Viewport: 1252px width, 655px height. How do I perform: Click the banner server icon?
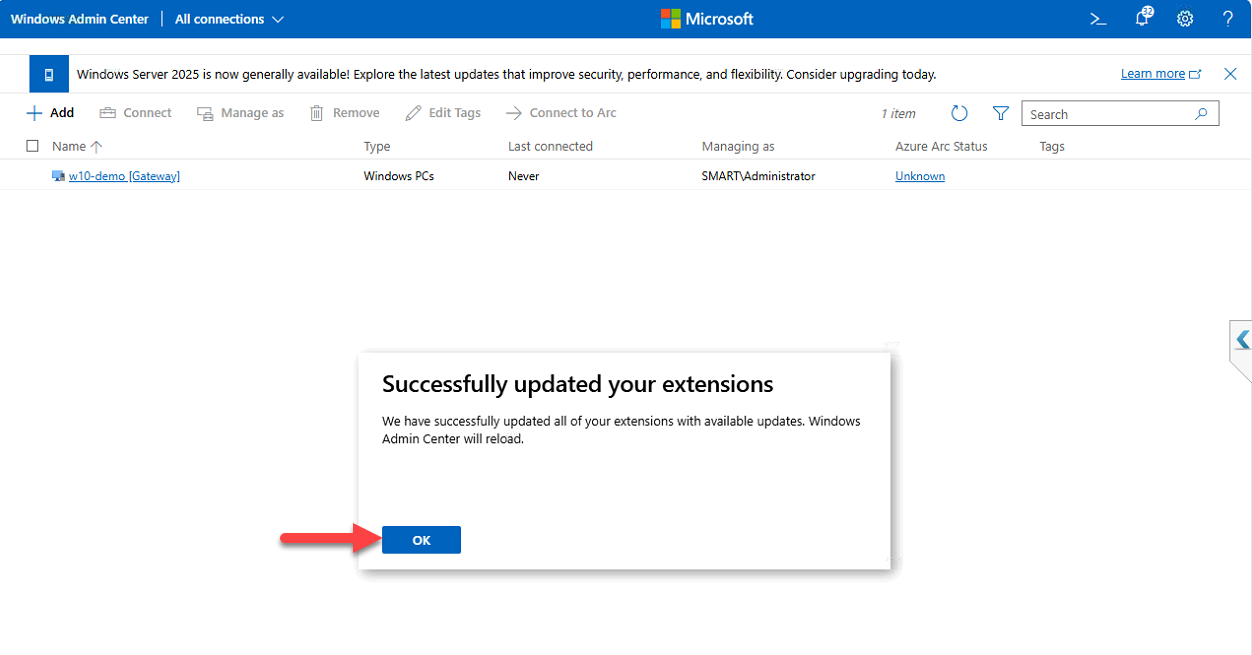[x=48, y=74]
